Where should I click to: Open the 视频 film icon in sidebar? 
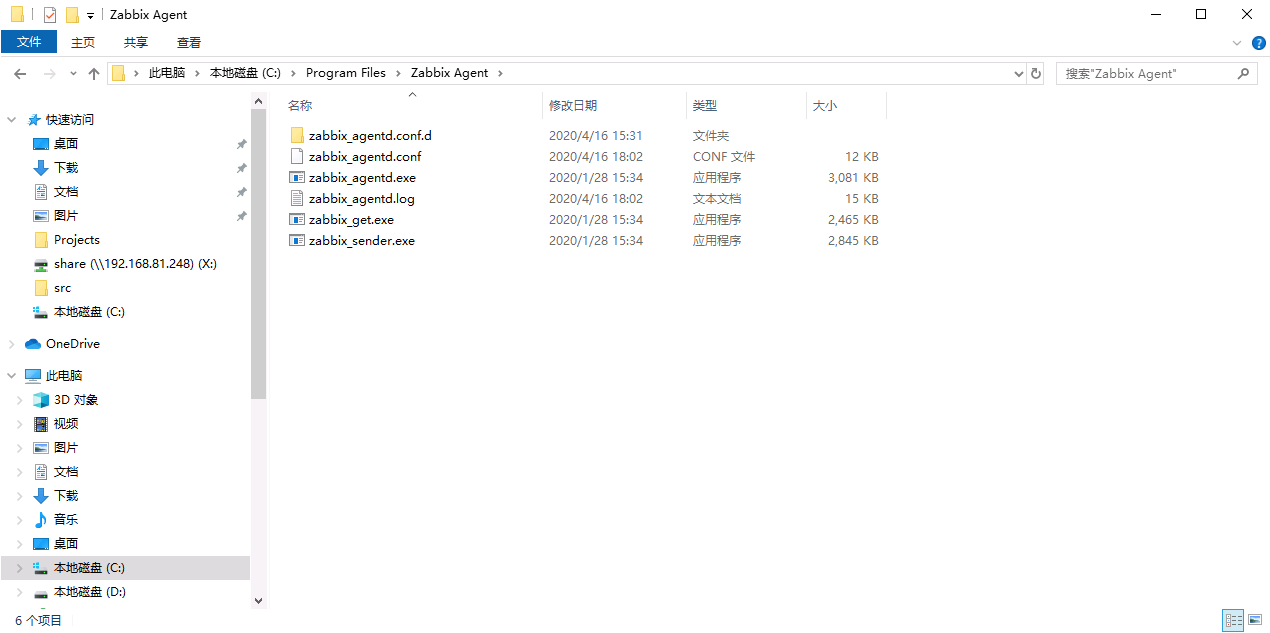point(41,424)
